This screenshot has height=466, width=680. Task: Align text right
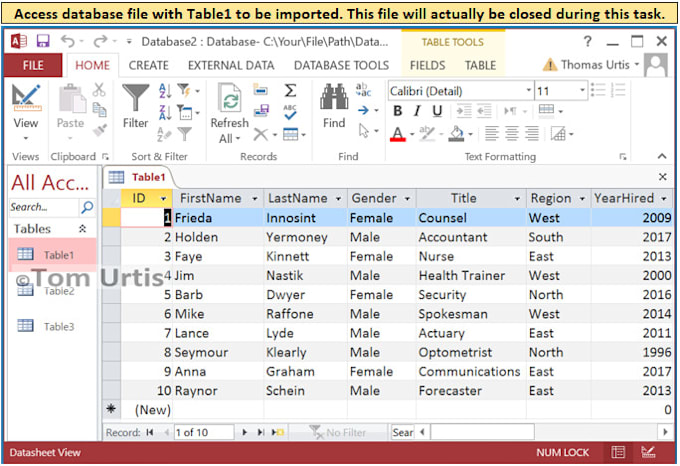point(532,134)
